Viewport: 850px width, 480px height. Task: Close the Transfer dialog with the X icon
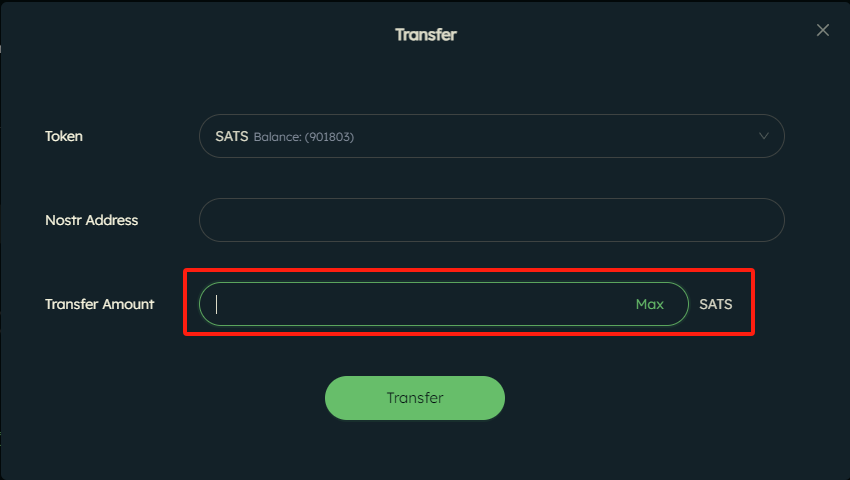pos(822,30)
